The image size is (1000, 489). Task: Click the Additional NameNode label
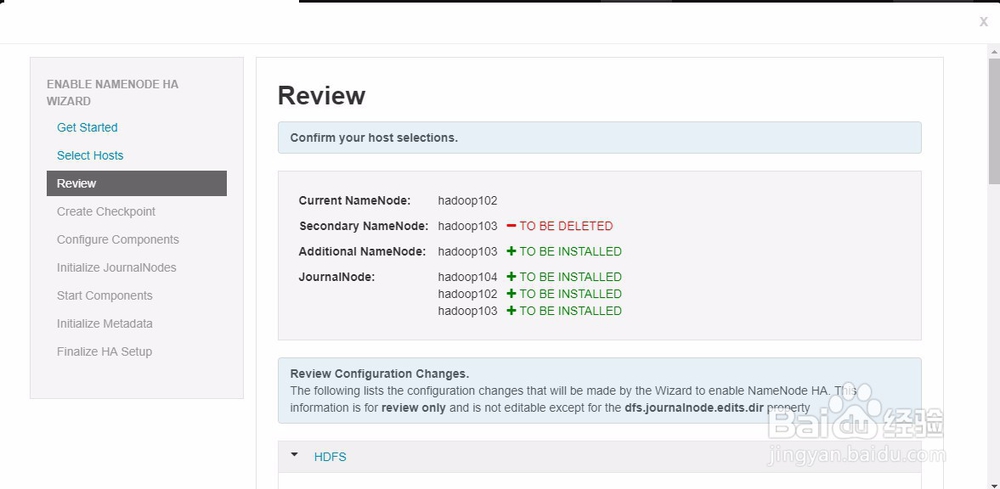click(x=362, y=251)
